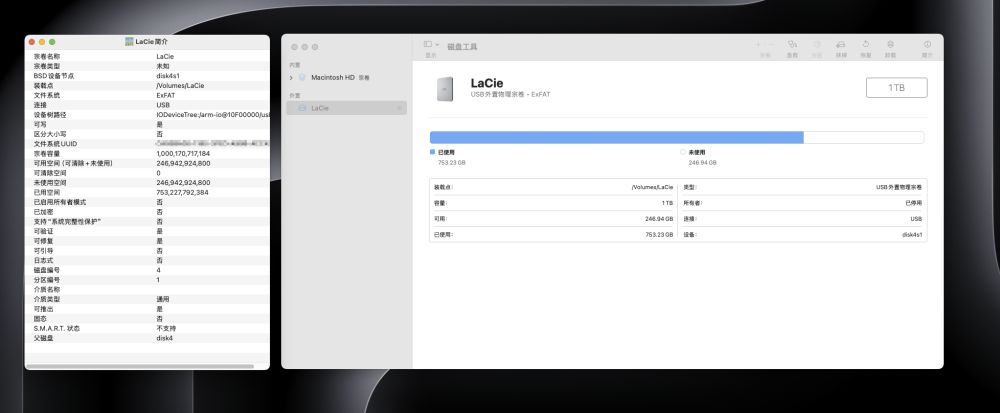Click the 文件系统UUID row in info window

147,144
